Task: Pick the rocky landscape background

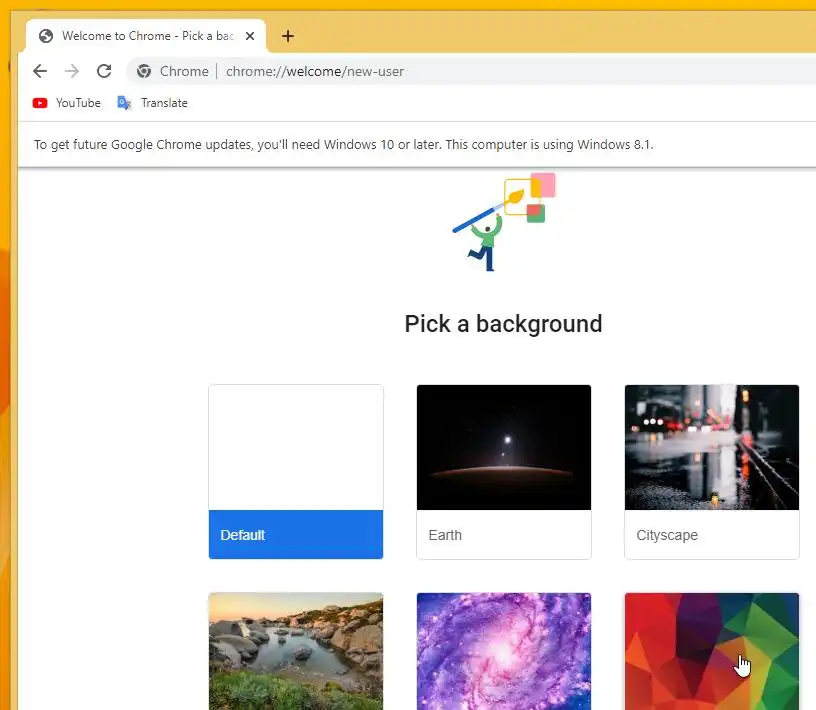Action: click(296, 651)
